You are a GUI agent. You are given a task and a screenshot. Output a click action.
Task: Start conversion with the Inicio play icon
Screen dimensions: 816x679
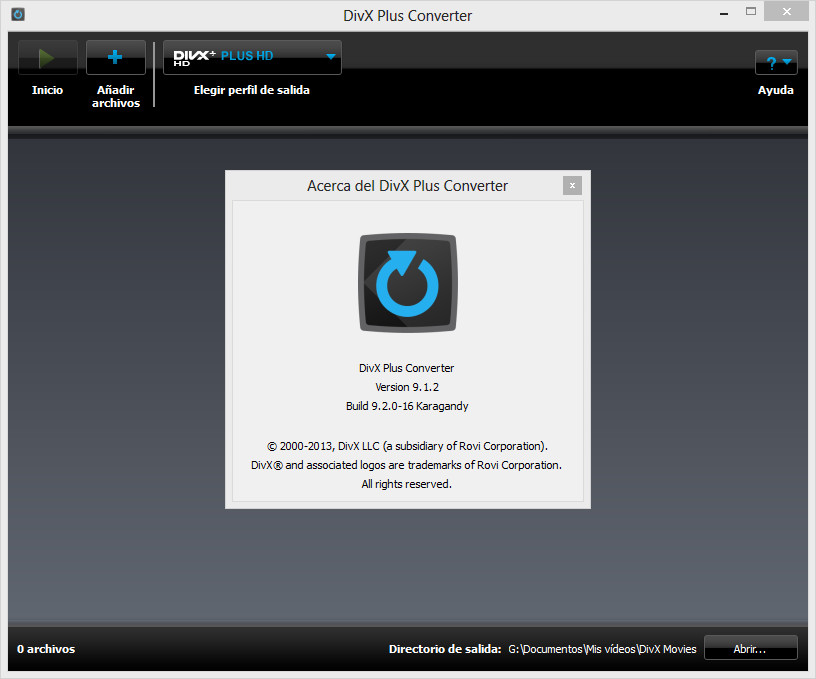click(47, 57)
